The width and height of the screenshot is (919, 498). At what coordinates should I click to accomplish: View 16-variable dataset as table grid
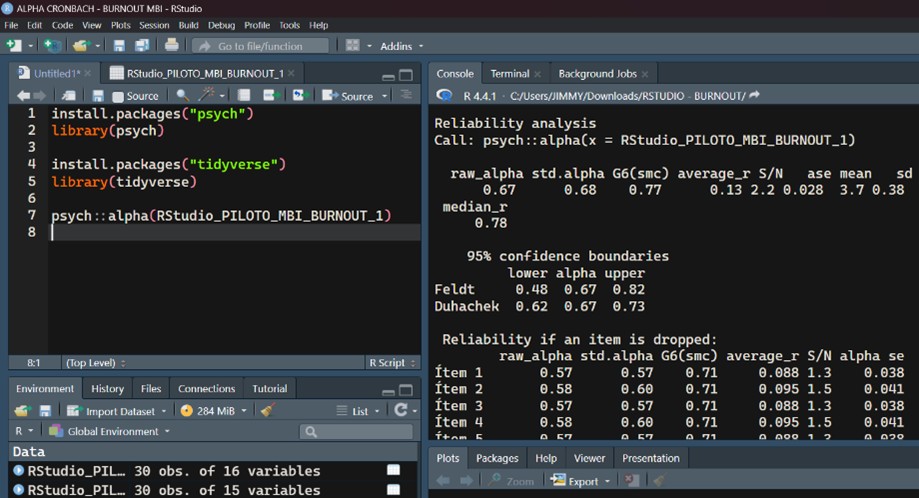point(393,470)
